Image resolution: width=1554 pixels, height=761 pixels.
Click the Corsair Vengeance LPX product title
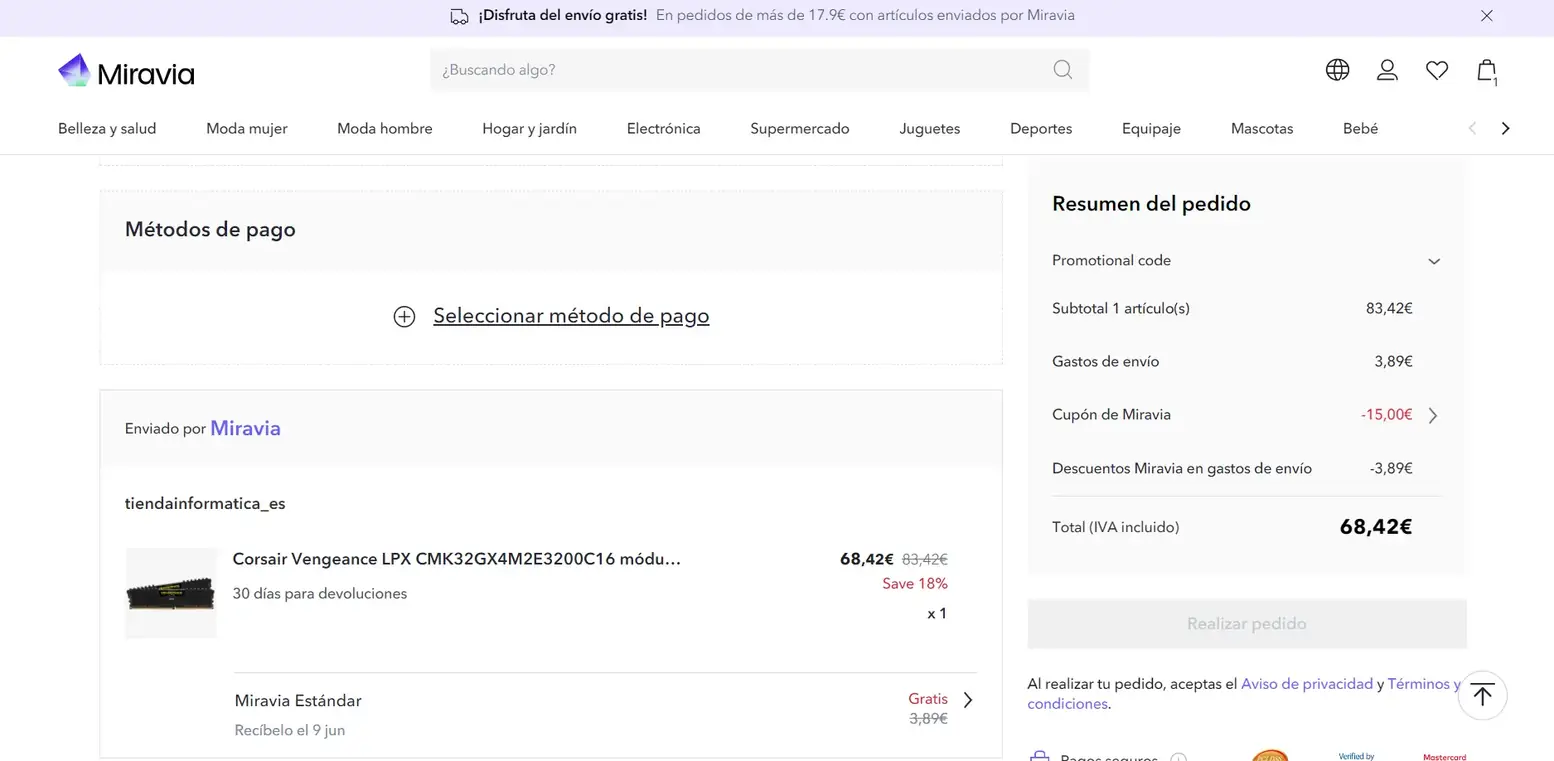[457, 559]
